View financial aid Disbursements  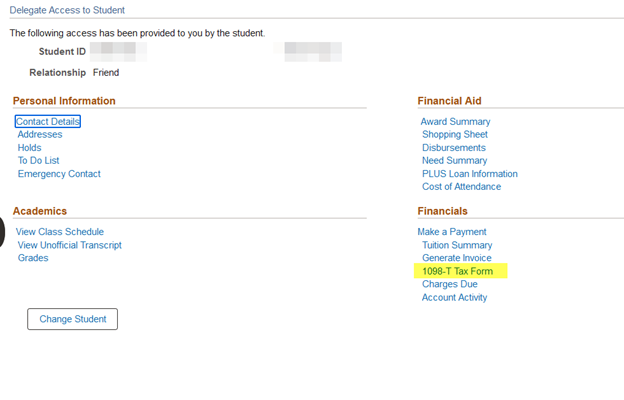pos(454,148)
